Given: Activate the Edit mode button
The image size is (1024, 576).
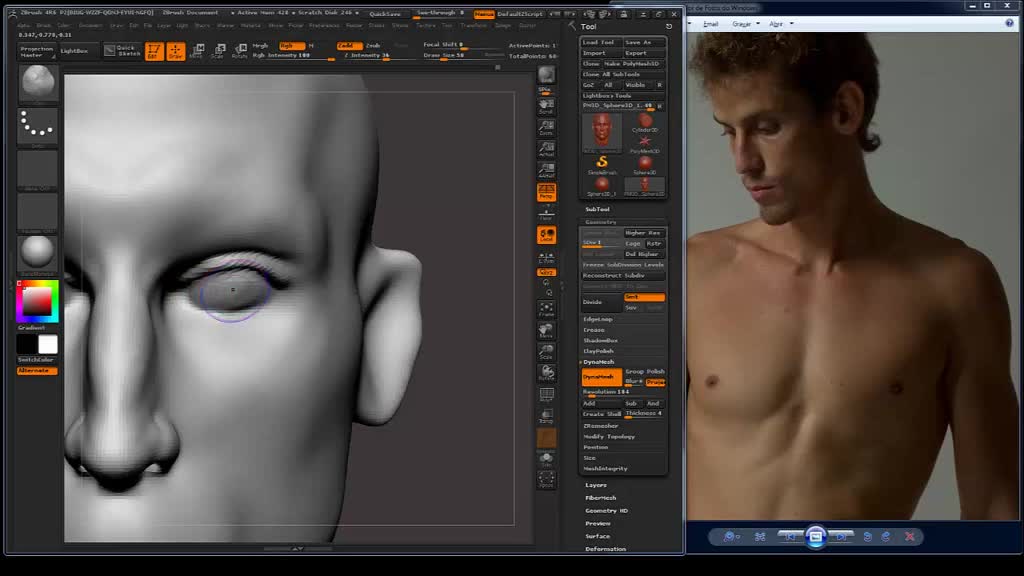Looking at the screenshot, I should [154, 51].
